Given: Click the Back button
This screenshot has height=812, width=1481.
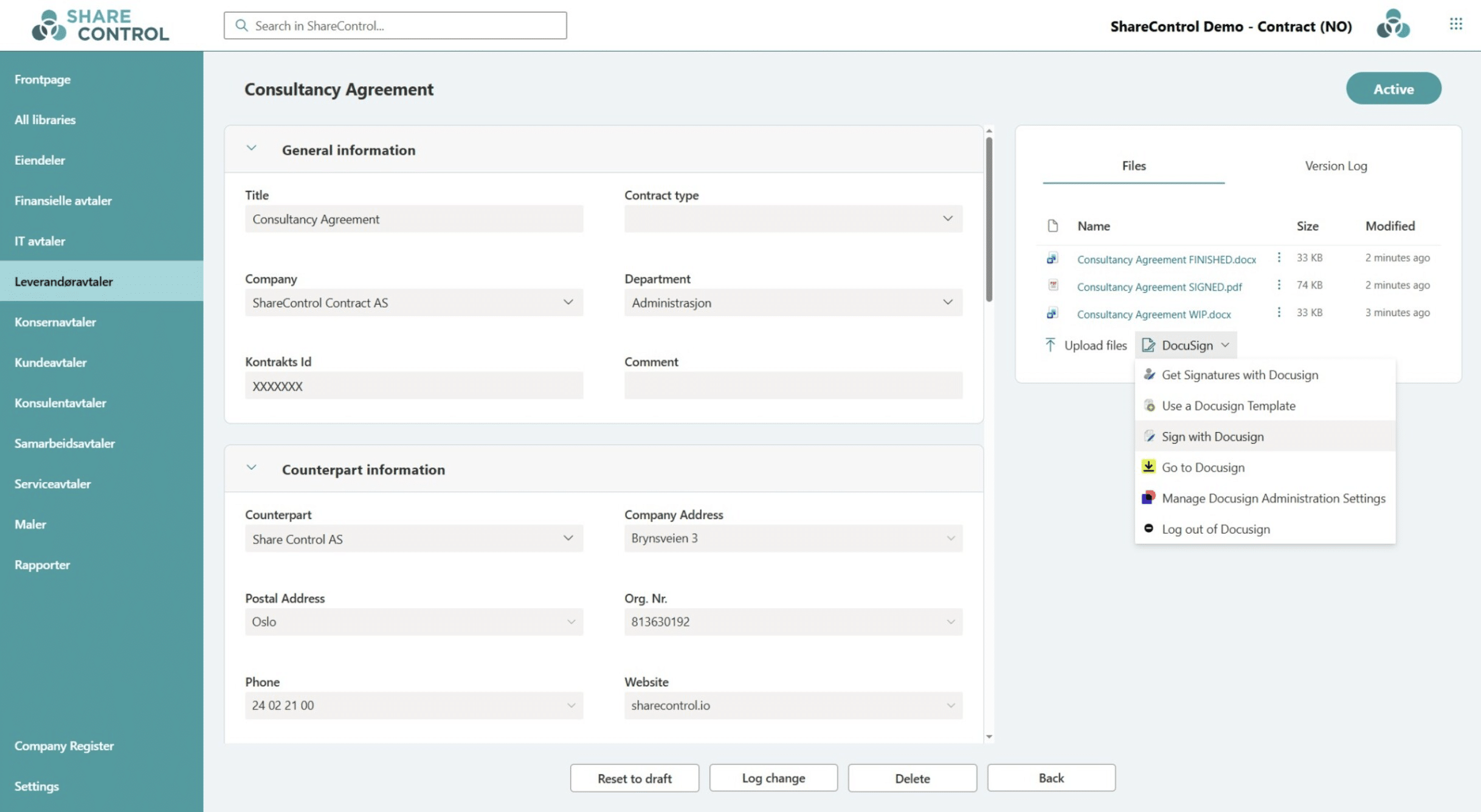Looking at the screenshot, I should (x=1051, y=778).
